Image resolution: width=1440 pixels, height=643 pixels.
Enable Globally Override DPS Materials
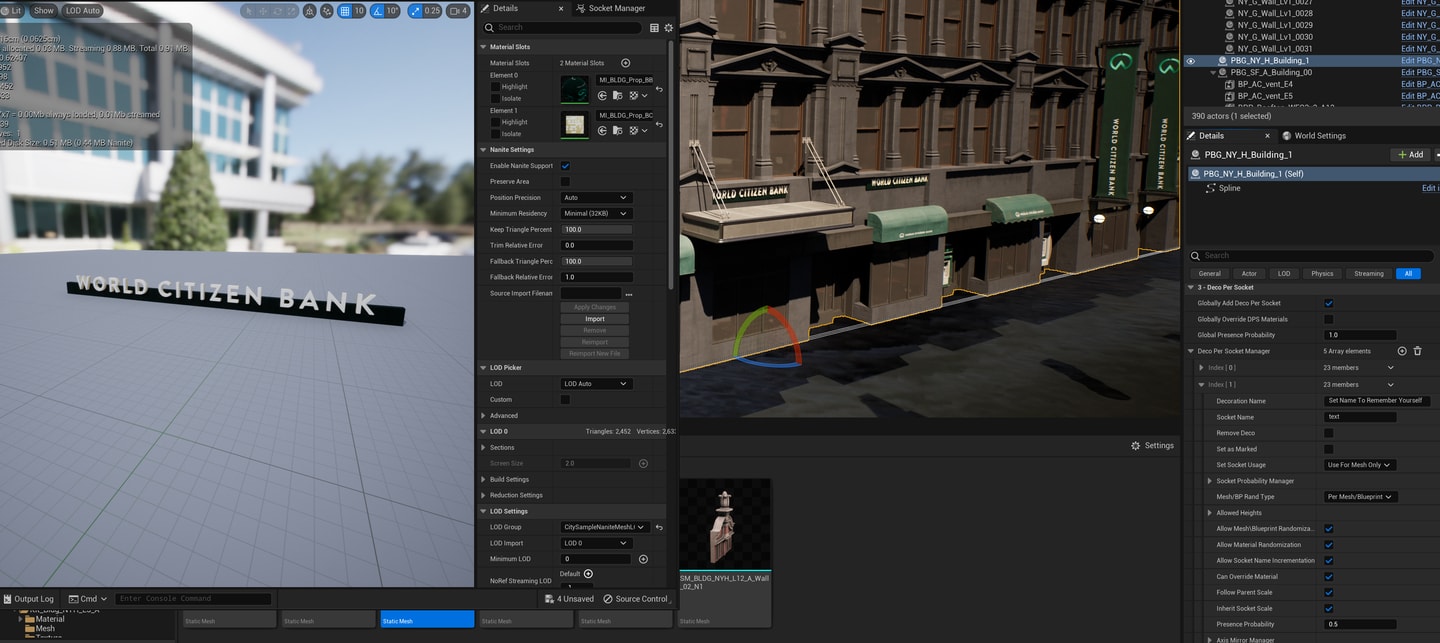click(x=1328, y=319)
